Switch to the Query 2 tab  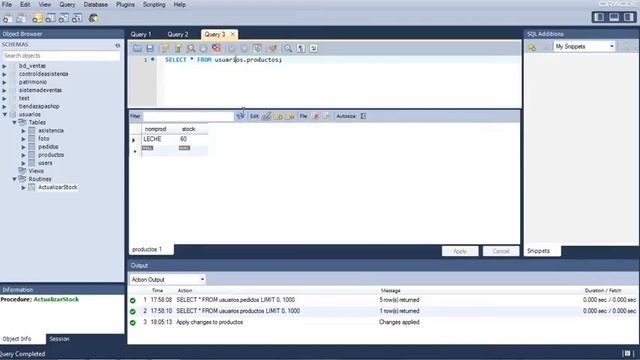tap(178, 35)
